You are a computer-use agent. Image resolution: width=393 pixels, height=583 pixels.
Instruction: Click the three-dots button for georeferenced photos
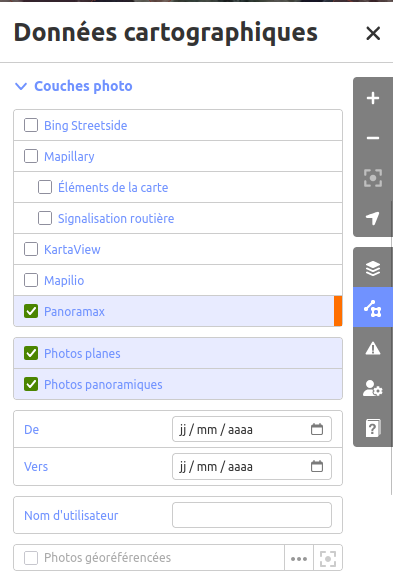tap(299, 558)
